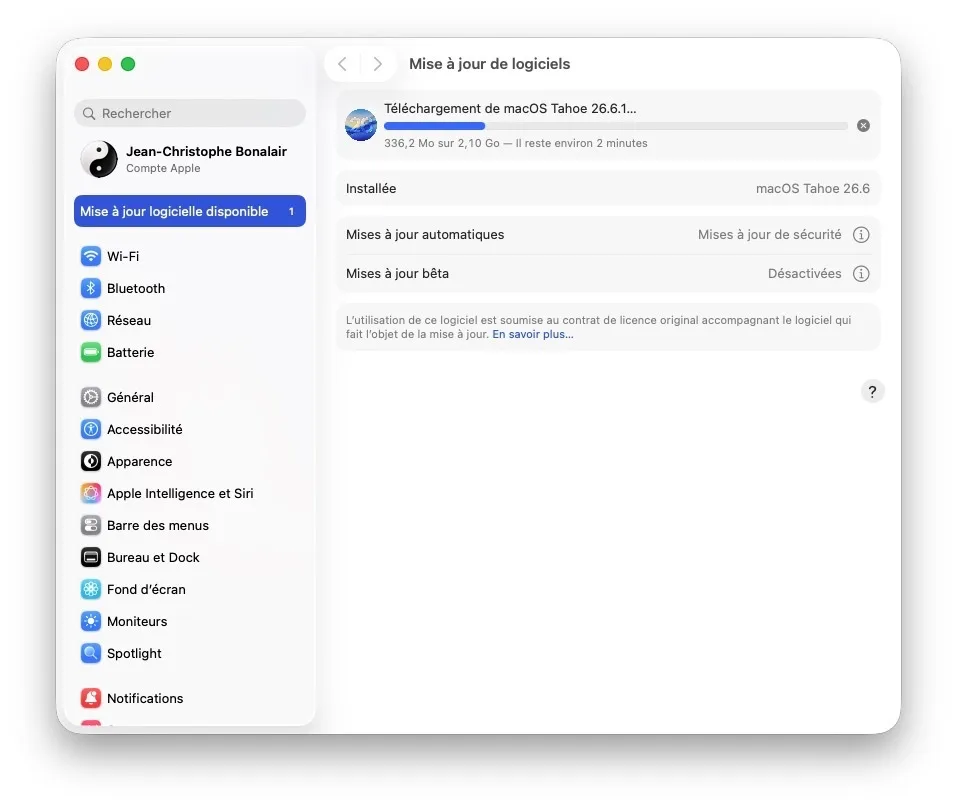Image resolution: width=957 pixels, height=808 pixels.
Task: Click the Bluetooth icon in sidebar
Action: coord(91,288)
